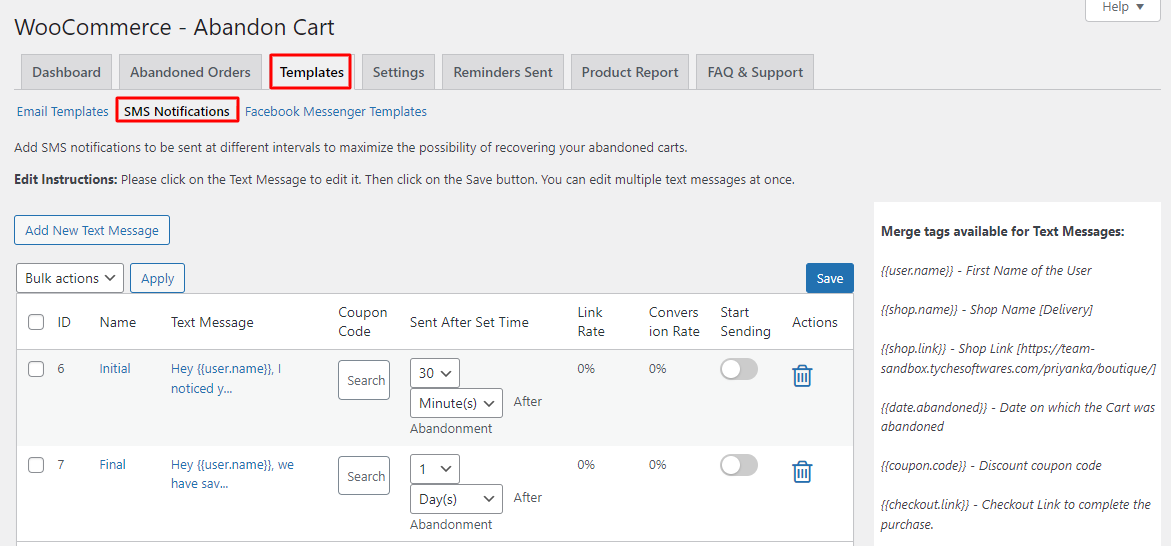Screen dimensions: 1171x546
Task: Check the checkbox for message ID 6
Action: coord(36,369)
